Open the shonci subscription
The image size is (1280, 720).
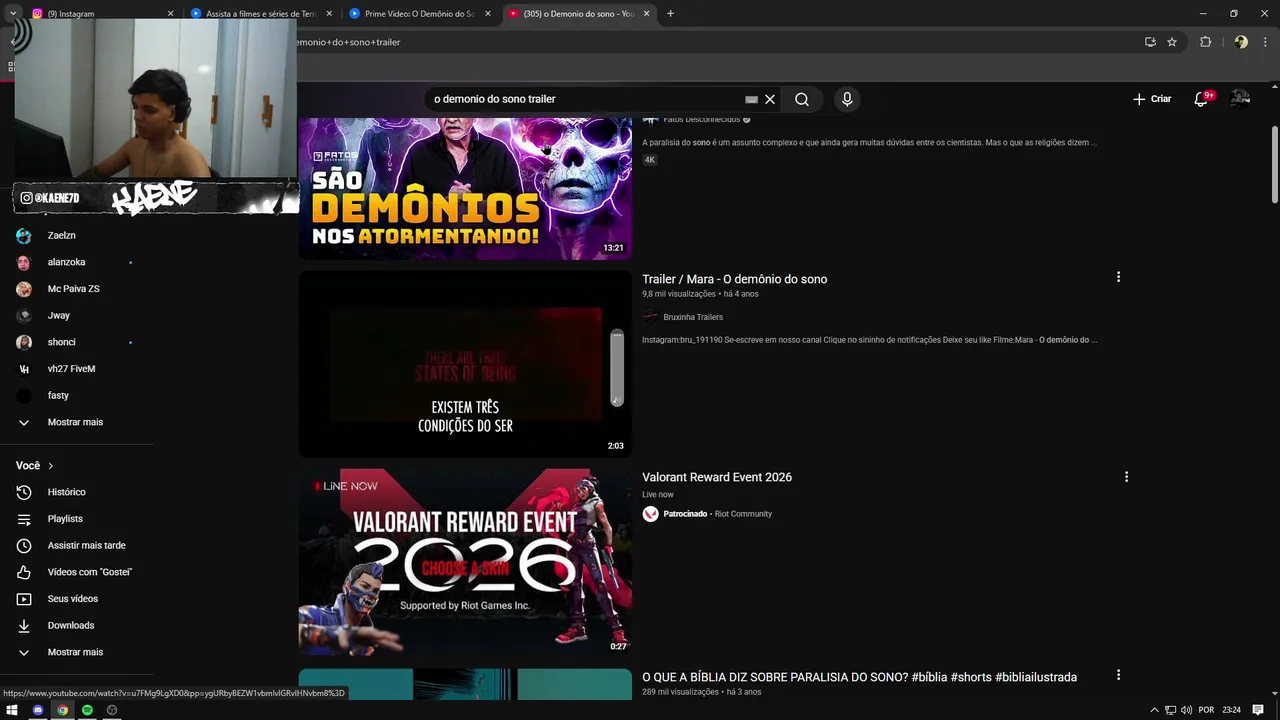[62, 342]
